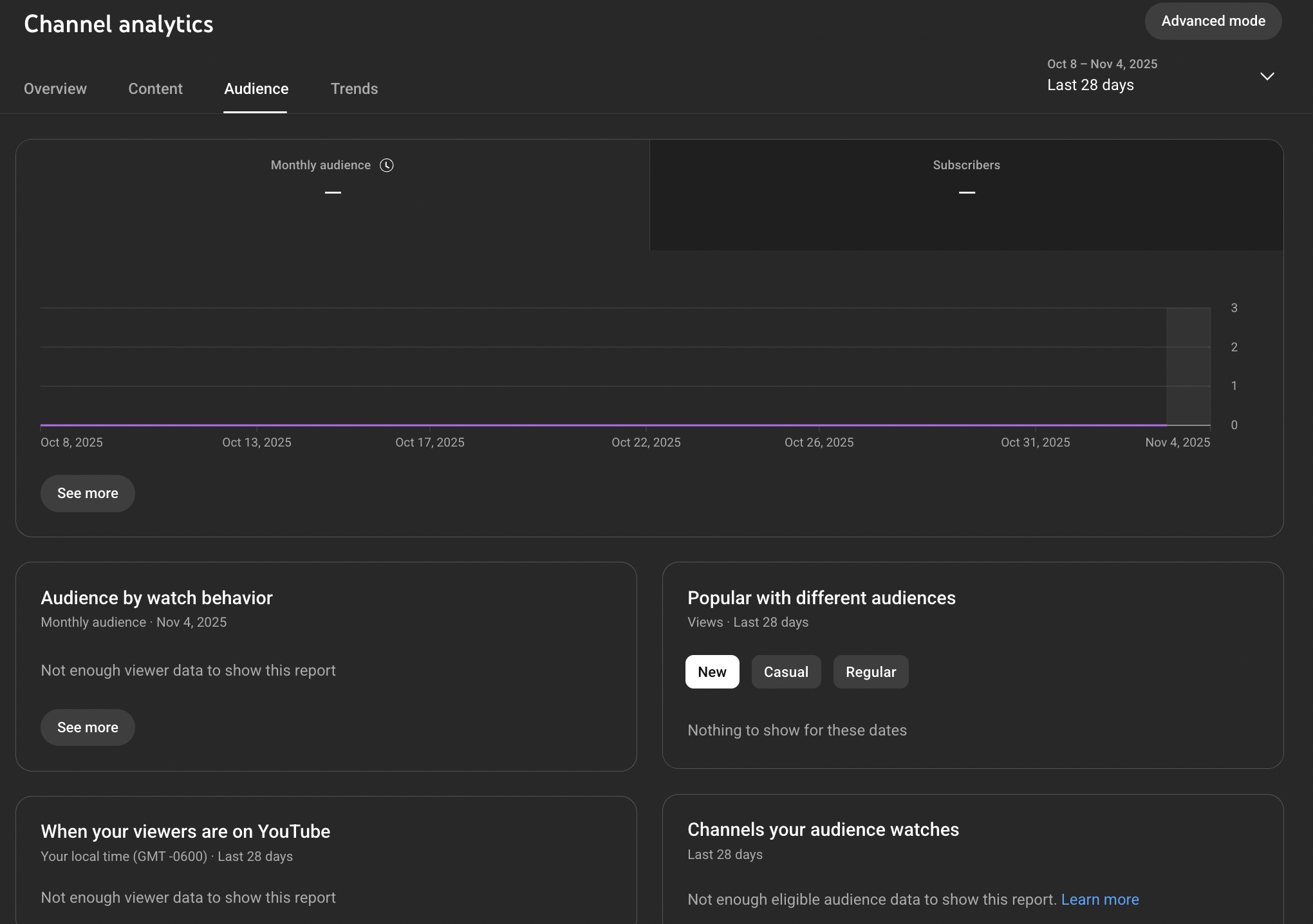
Task: Click the Channel analytics page heading
Action: [118, 24]
